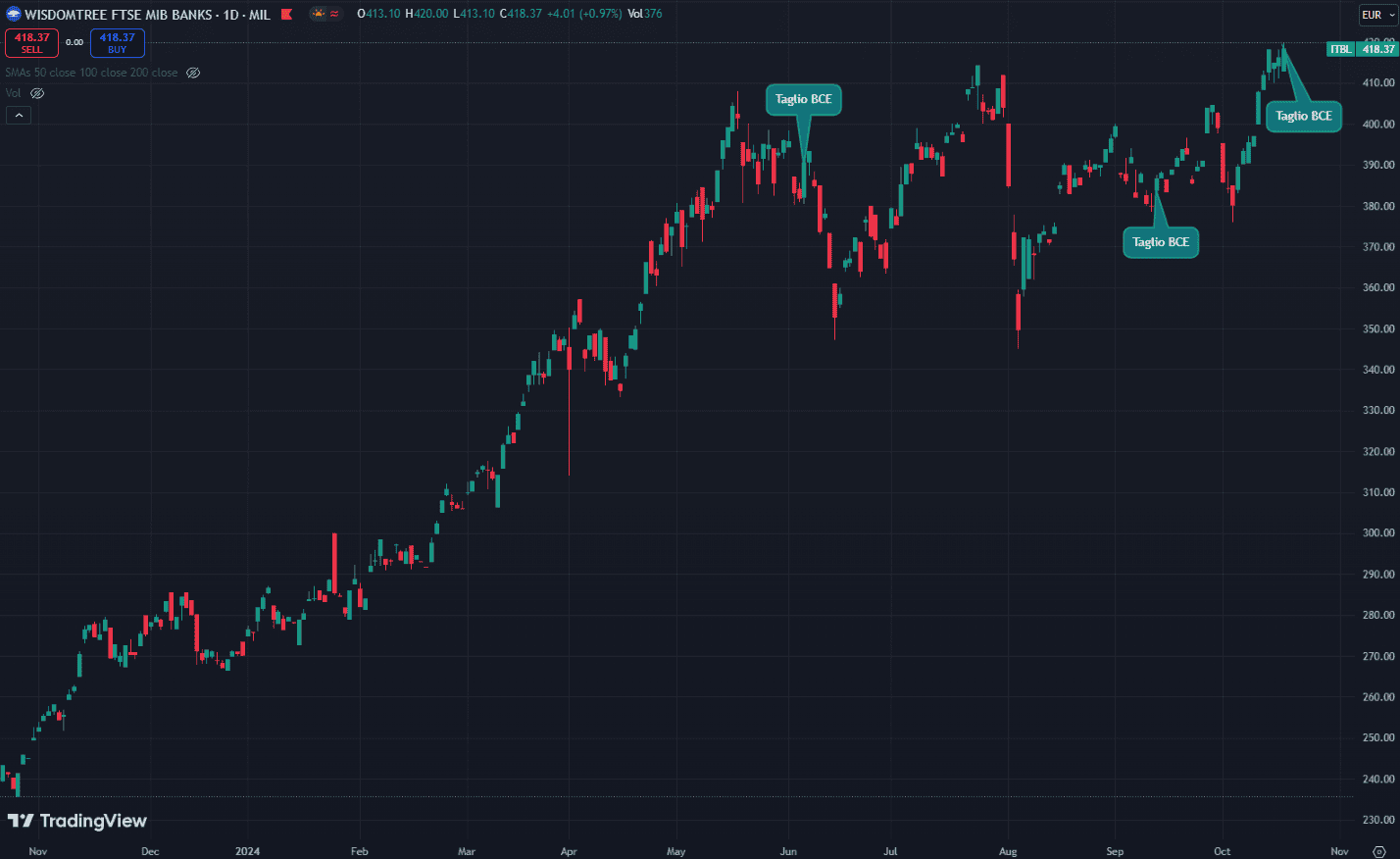This screenshot has height=859, width=1400.
Task: Open the EUR currency dropdown
Action: click(x=1377, y=15)
